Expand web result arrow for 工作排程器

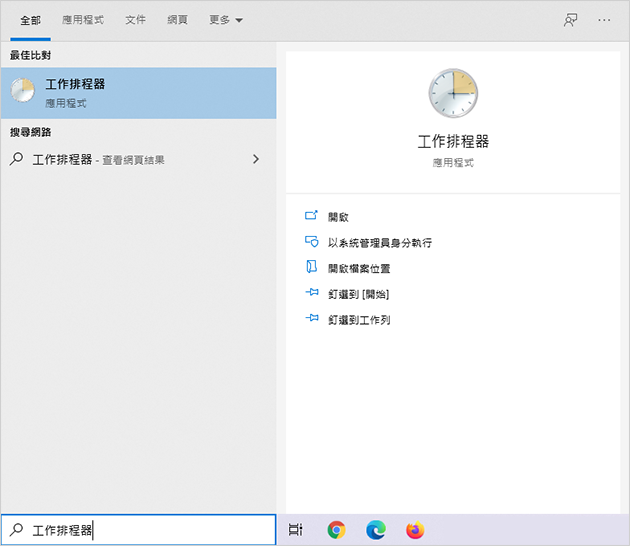tap(256, 159)
